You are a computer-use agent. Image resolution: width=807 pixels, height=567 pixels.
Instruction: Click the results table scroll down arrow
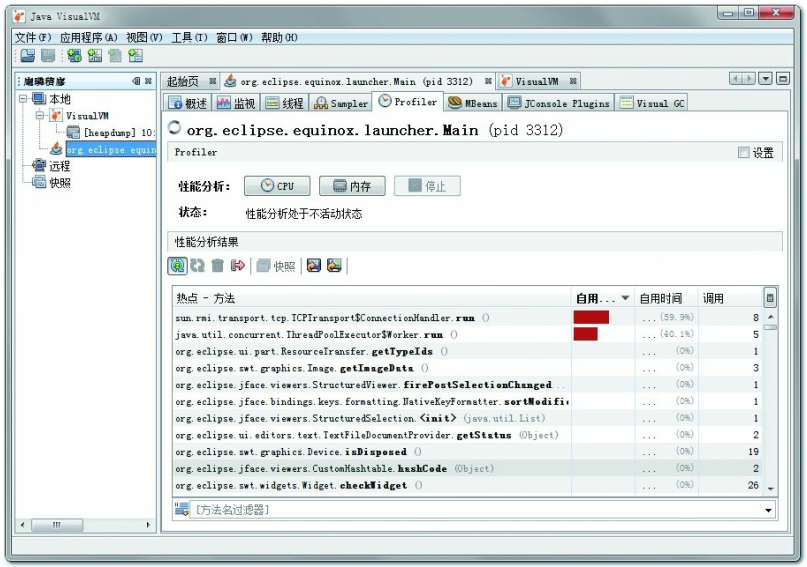pyautogui.click(x=770, y=488)
